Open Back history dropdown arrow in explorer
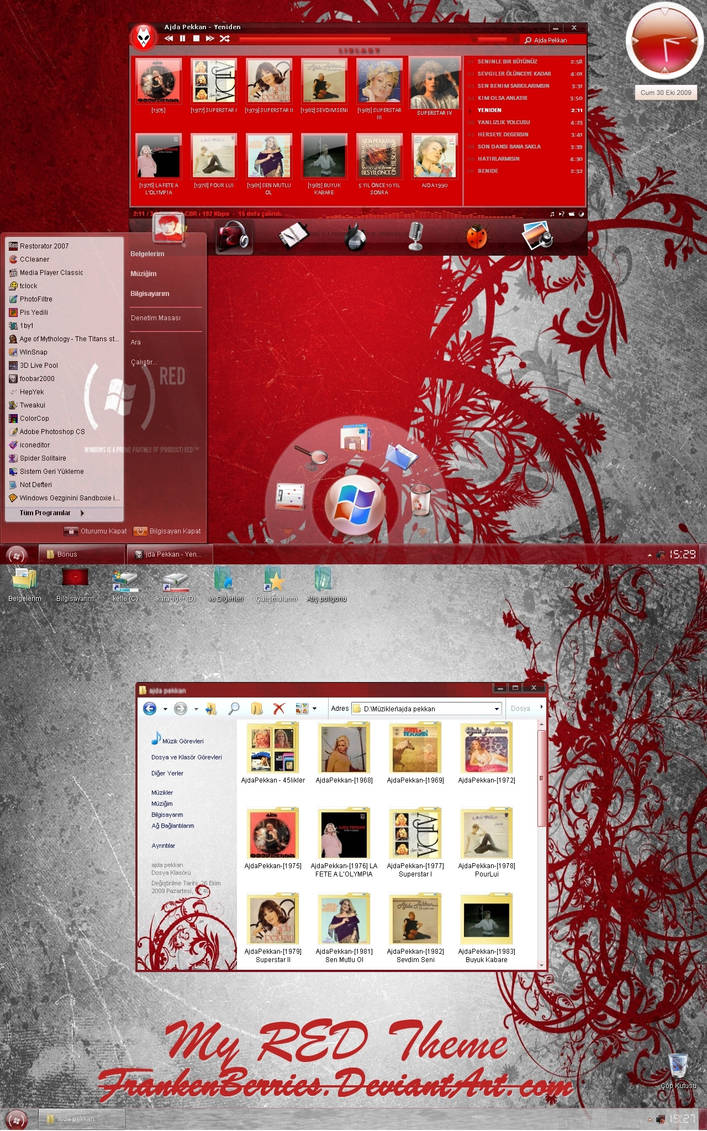Viewport: 707px width, 1131px height. point(164,709)
